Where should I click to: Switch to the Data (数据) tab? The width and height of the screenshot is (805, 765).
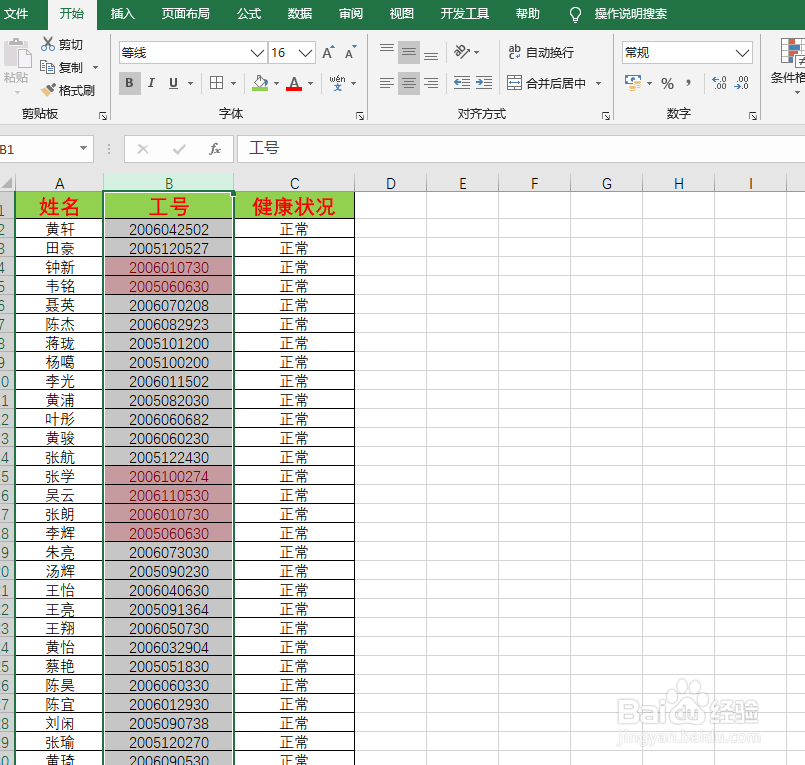point(300,14)
